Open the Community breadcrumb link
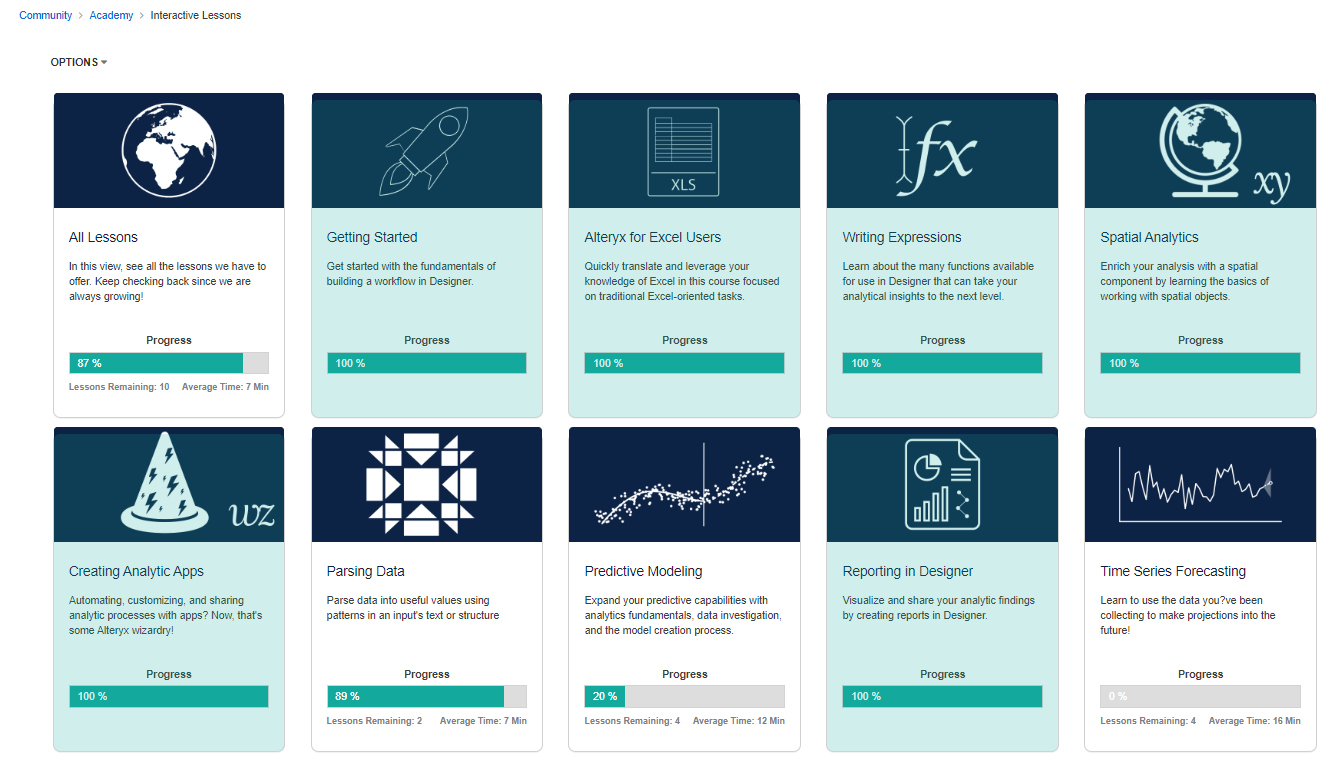 click(x=45, y=14)
